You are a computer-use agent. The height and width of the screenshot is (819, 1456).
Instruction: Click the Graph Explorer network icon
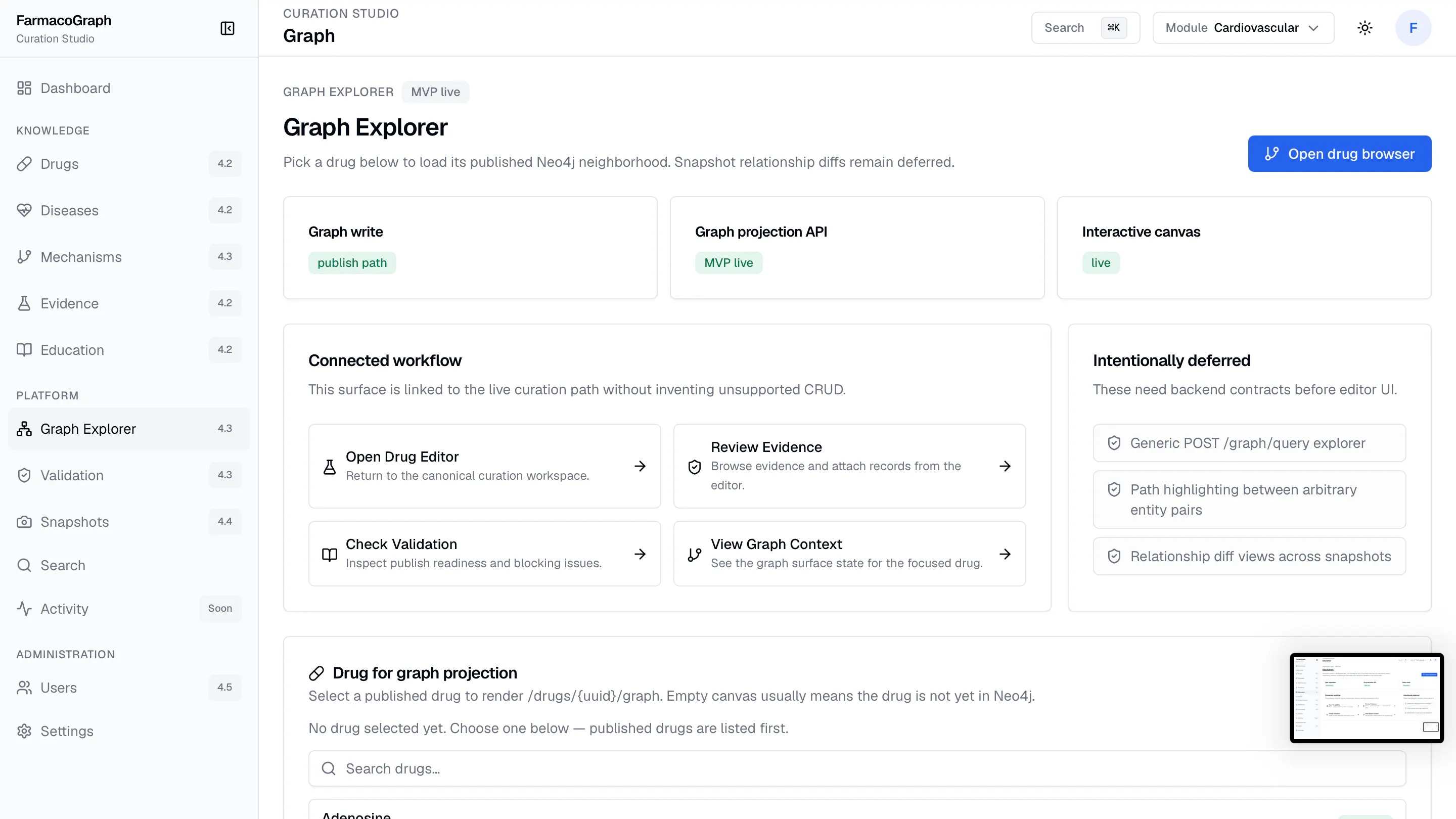[x=24, y=429]
